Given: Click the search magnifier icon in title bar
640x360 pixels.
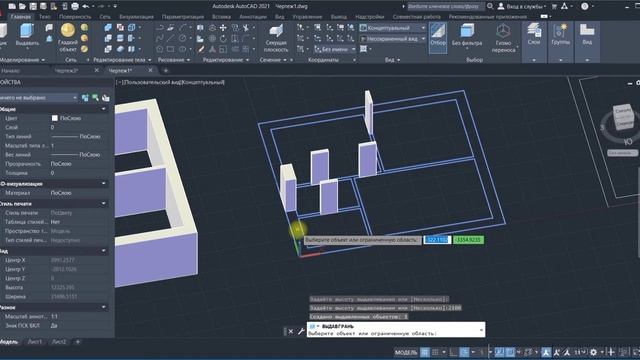Looking at the screenshot, I should [x=490, y=7].
